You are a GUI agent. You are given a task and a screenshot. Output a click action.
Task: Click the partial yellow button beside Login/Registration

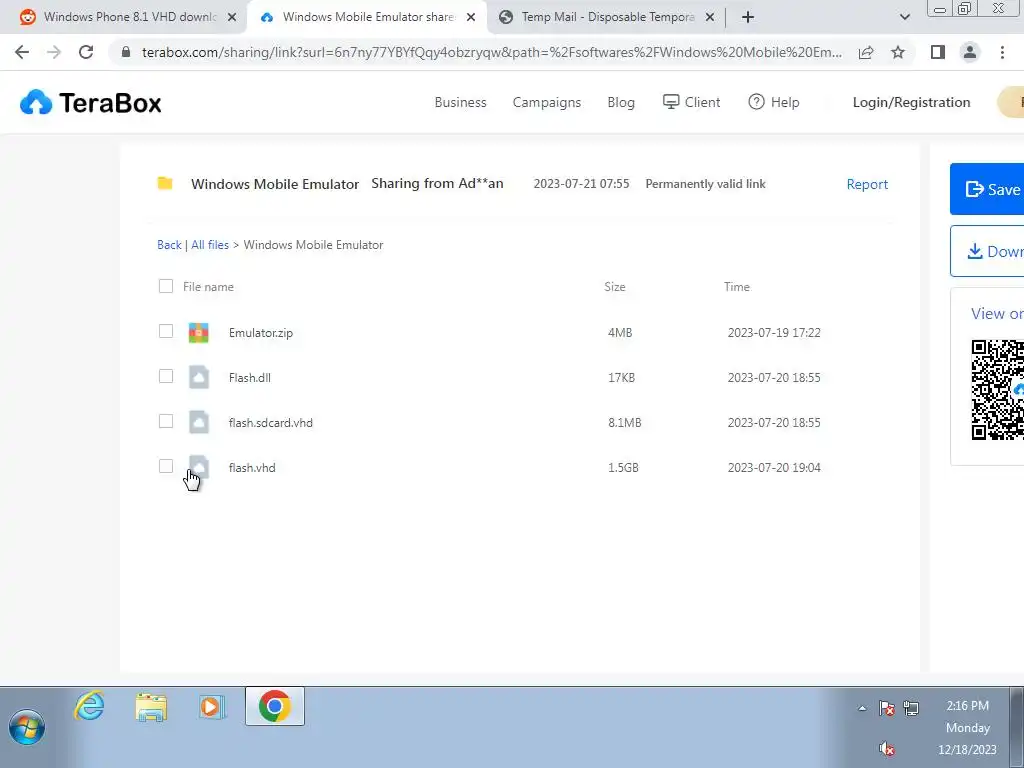coord(1011,103)
